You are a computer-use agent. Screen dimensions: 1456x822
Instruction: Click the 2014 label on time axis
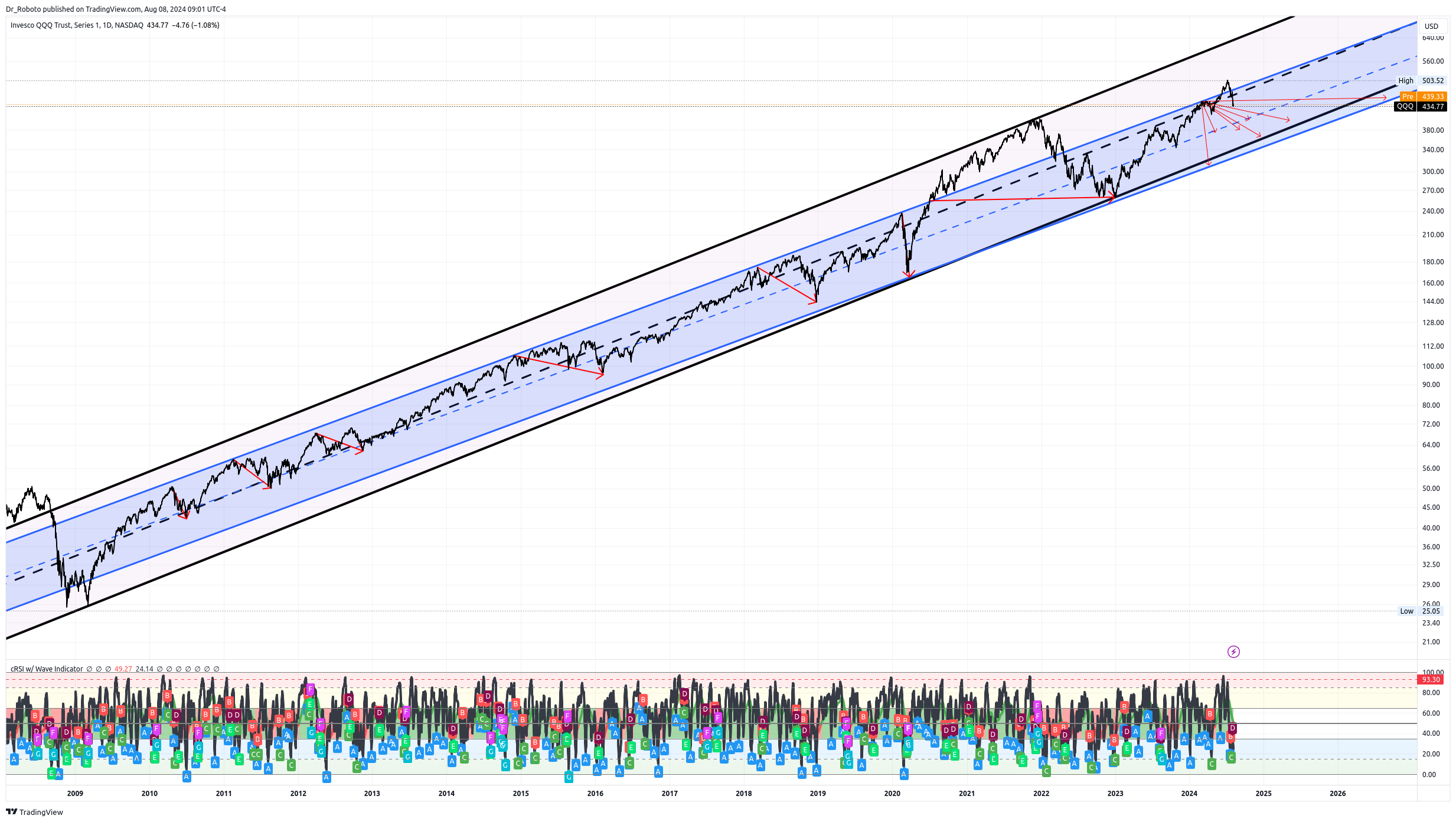pyautogui.click(x=446, y=793)
